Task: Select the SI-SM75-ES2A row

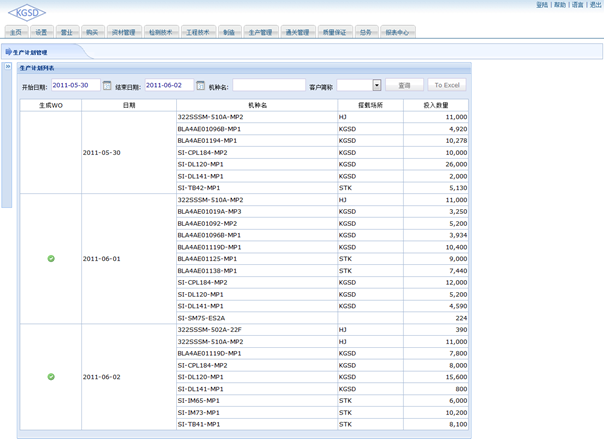Action: [322, 318]
